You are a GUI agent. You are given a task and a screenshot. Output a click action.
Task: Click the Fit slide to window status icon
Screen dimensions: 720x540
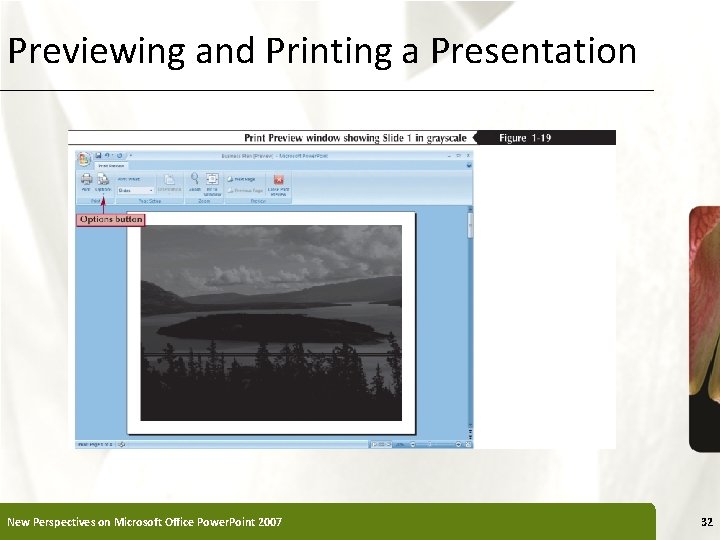pos(468,444)
